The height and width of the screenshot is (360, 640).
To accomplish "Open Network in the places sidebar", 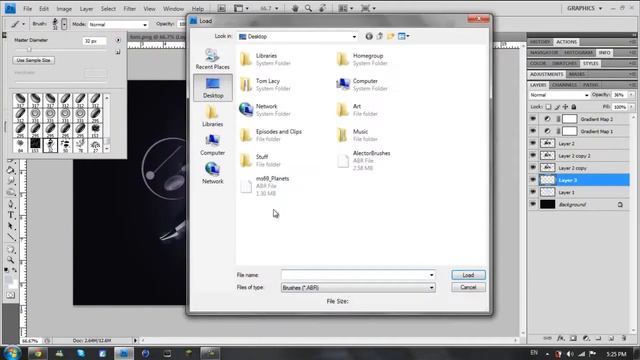I will coord(213,173).
